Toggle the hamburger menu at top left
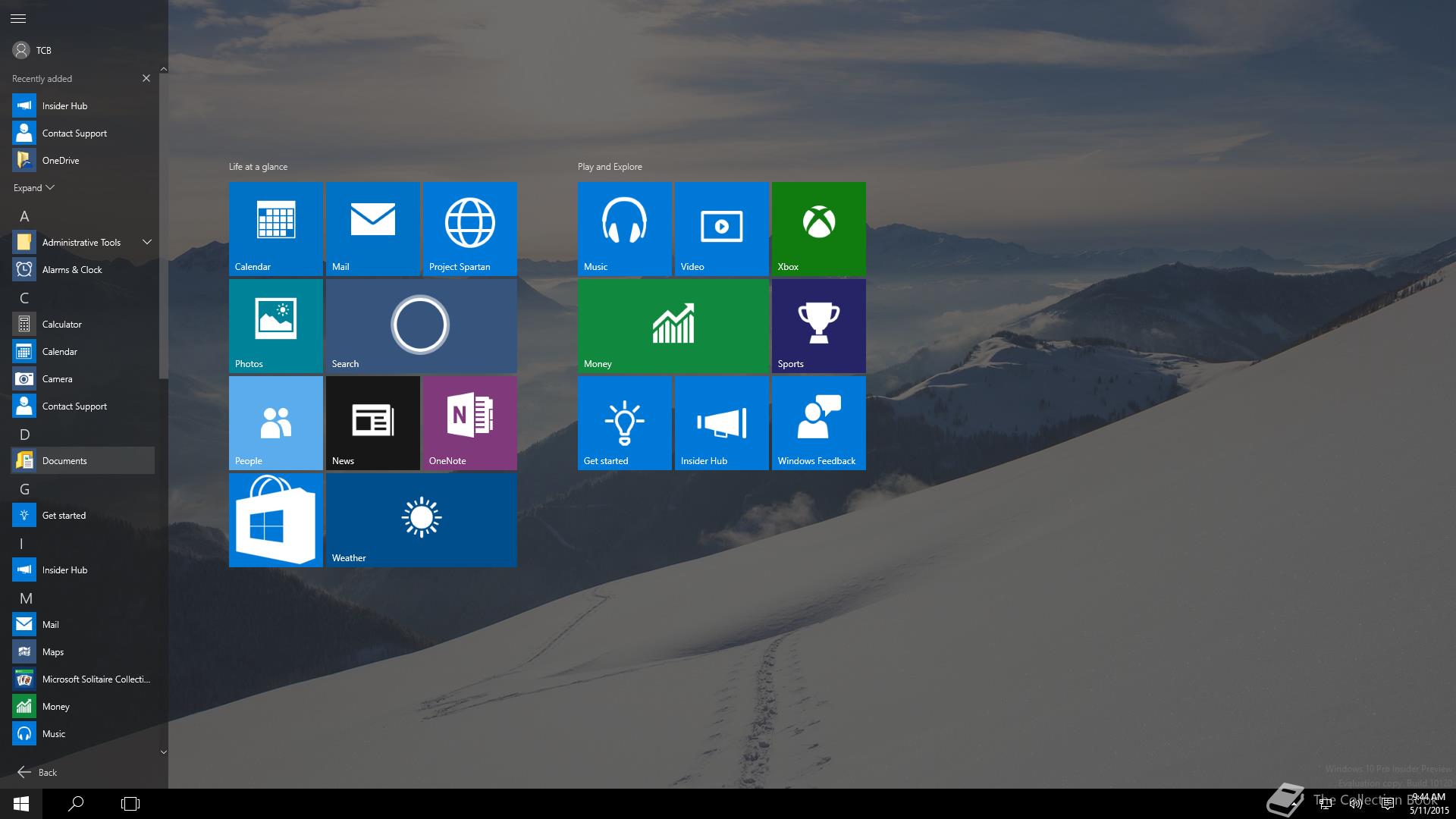Image resolution: width=1456 pixels, height=819 pixels. pyautogui.click(x=18, y=18)
